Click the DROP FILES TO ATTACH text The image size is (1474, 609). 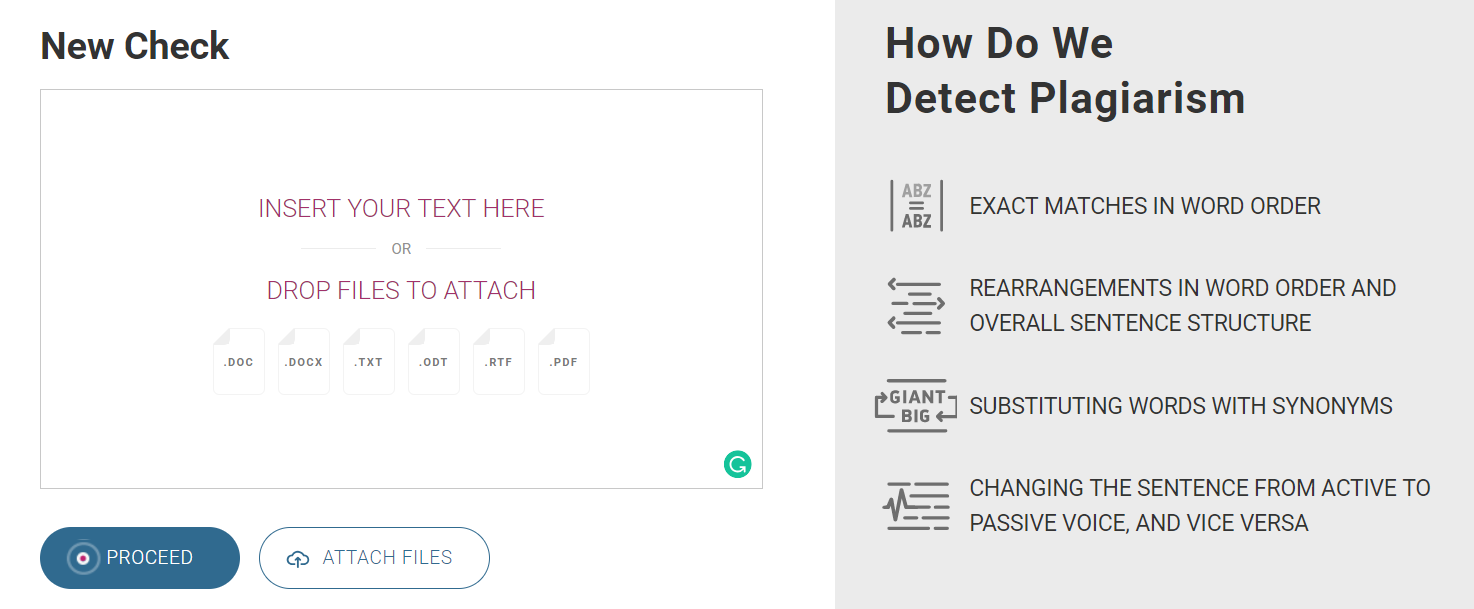click(401, 290)
